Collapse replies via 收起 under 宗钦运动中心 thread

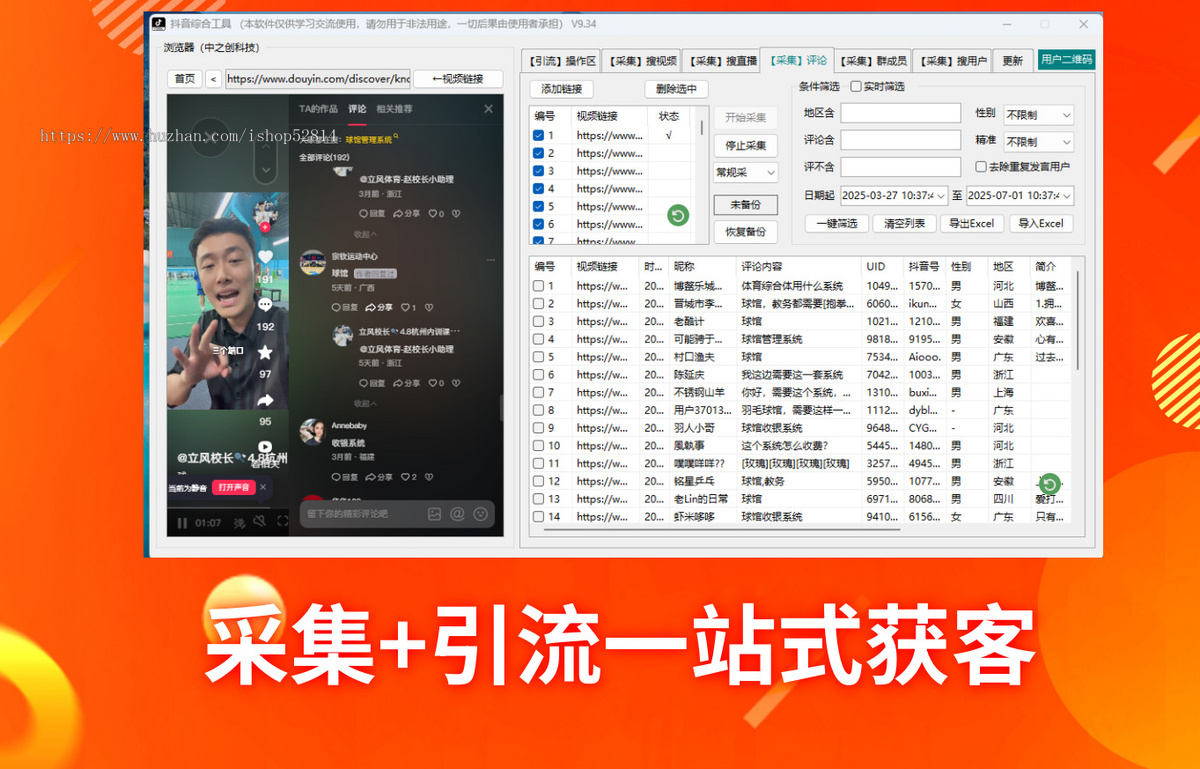click(364, 403)
